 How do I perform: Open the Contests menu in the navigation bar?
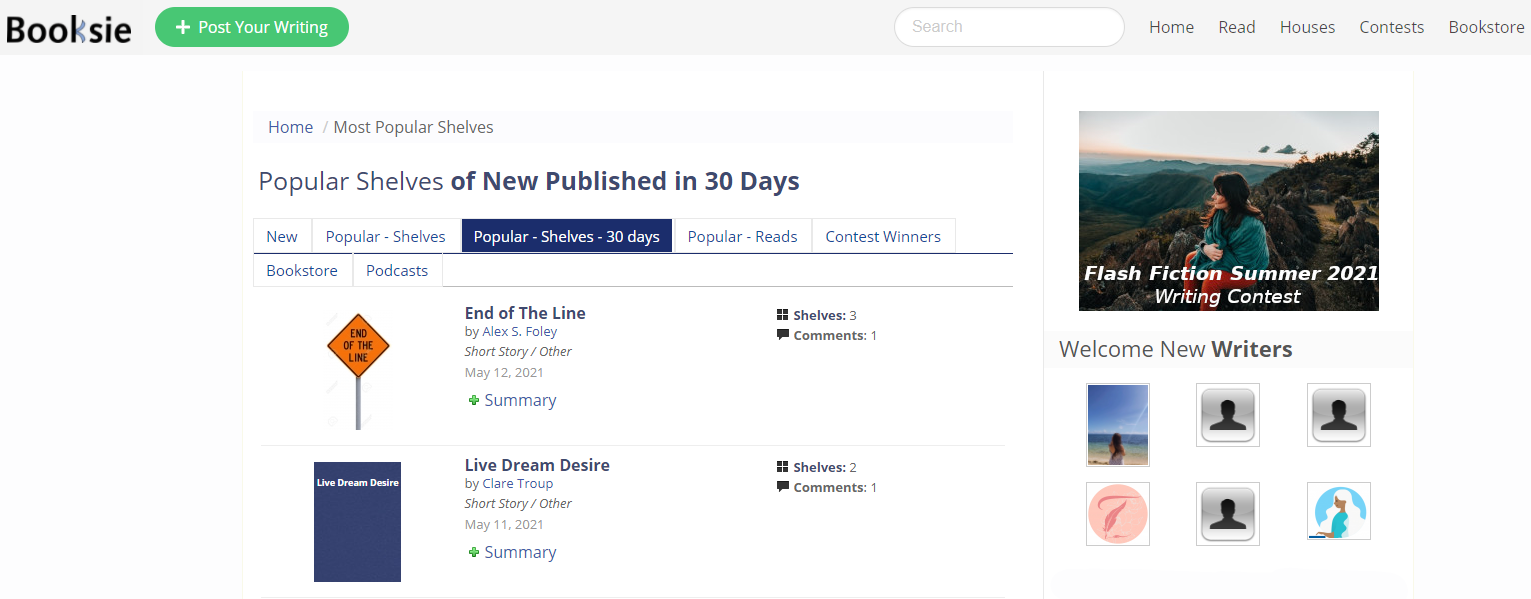[x=1391, y=27]
